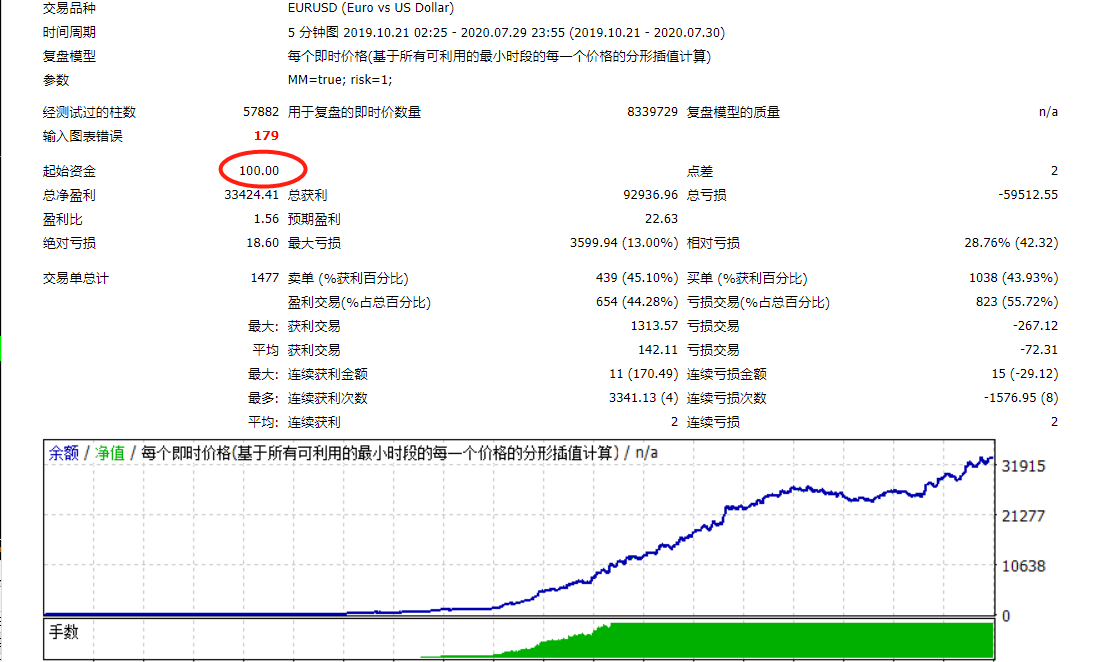Select the short positions value 439 (45.10%)
This screenshot has width=1104, height=662.
tap(636, 278)
